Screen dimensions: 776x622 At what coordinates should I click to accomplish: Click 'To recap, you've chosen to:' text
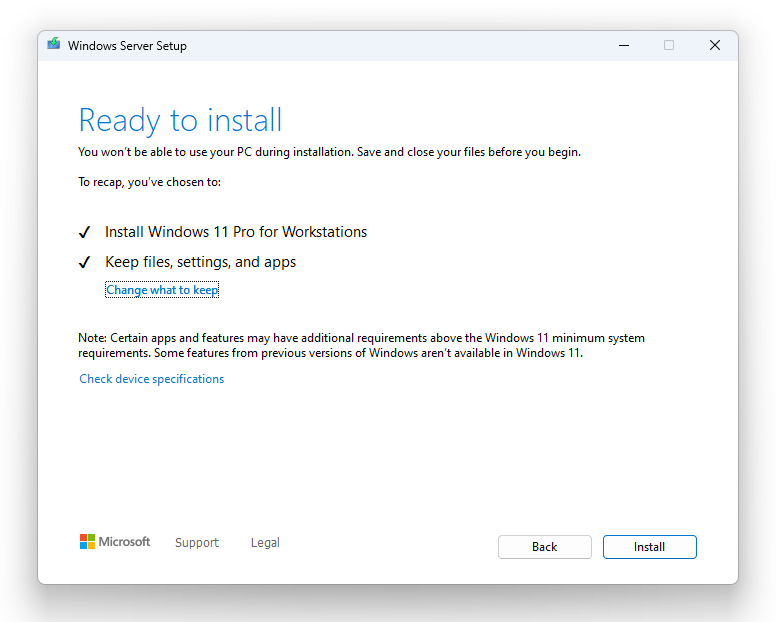[x=149, y=182]
